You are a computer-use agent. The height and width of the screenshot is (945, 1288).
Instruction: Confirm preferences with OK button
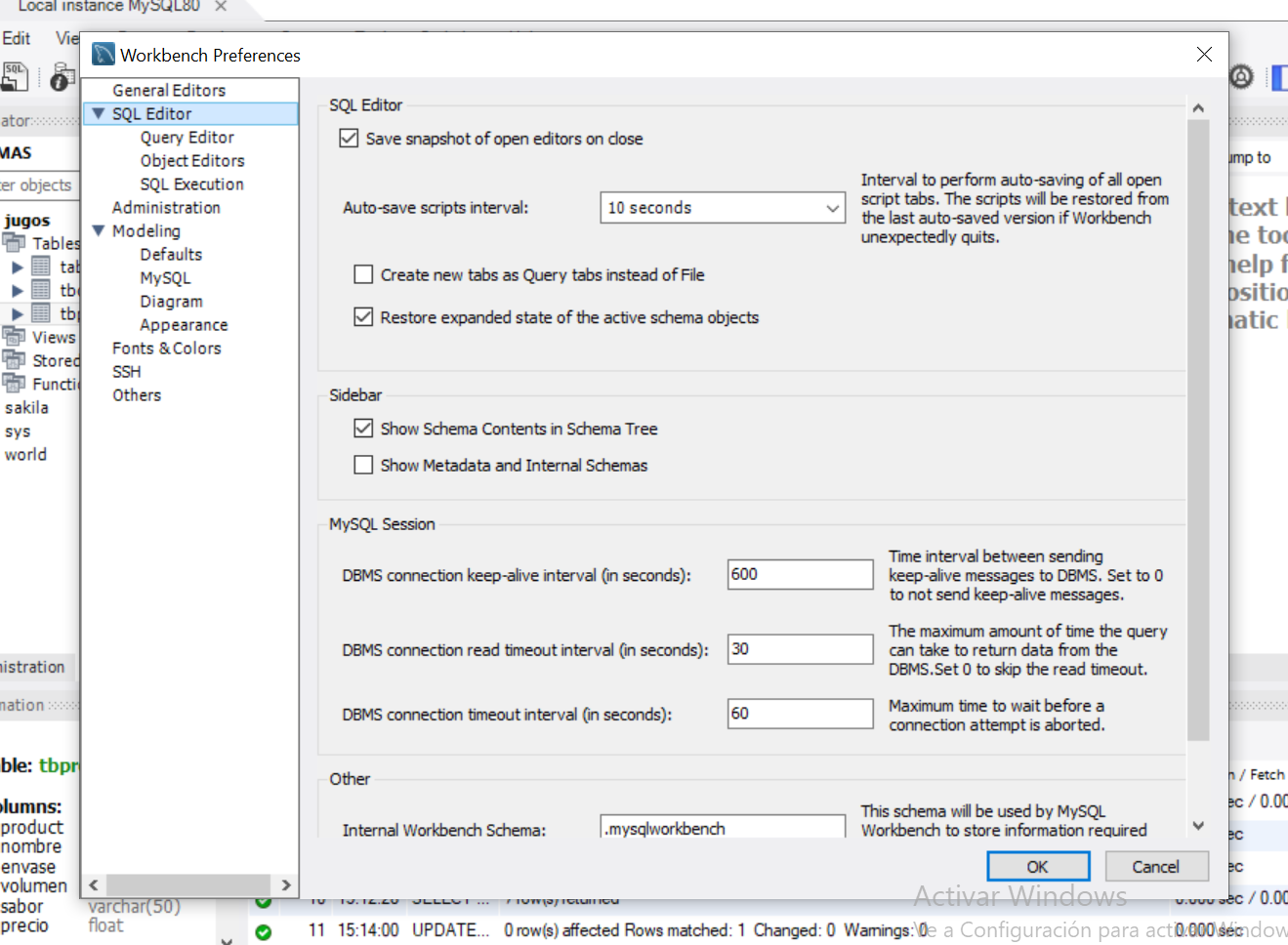1038,866
